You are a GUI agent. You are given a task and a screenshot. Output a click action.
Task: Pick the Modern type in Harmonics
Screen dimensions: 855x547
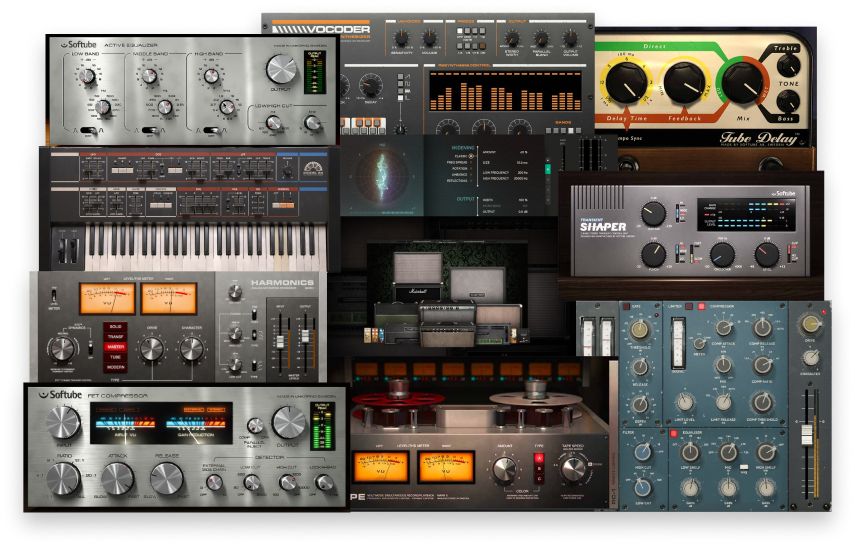[113, 367]
